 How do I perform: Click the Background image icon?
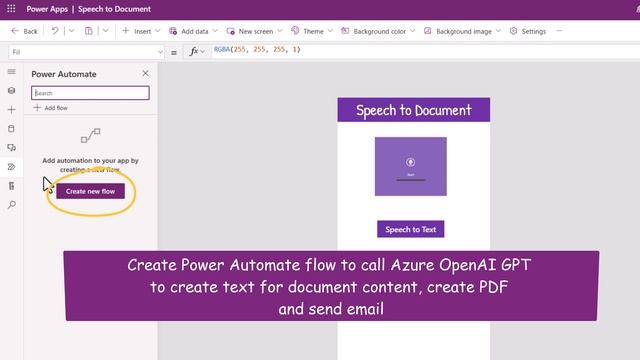(x=427, y=31)
